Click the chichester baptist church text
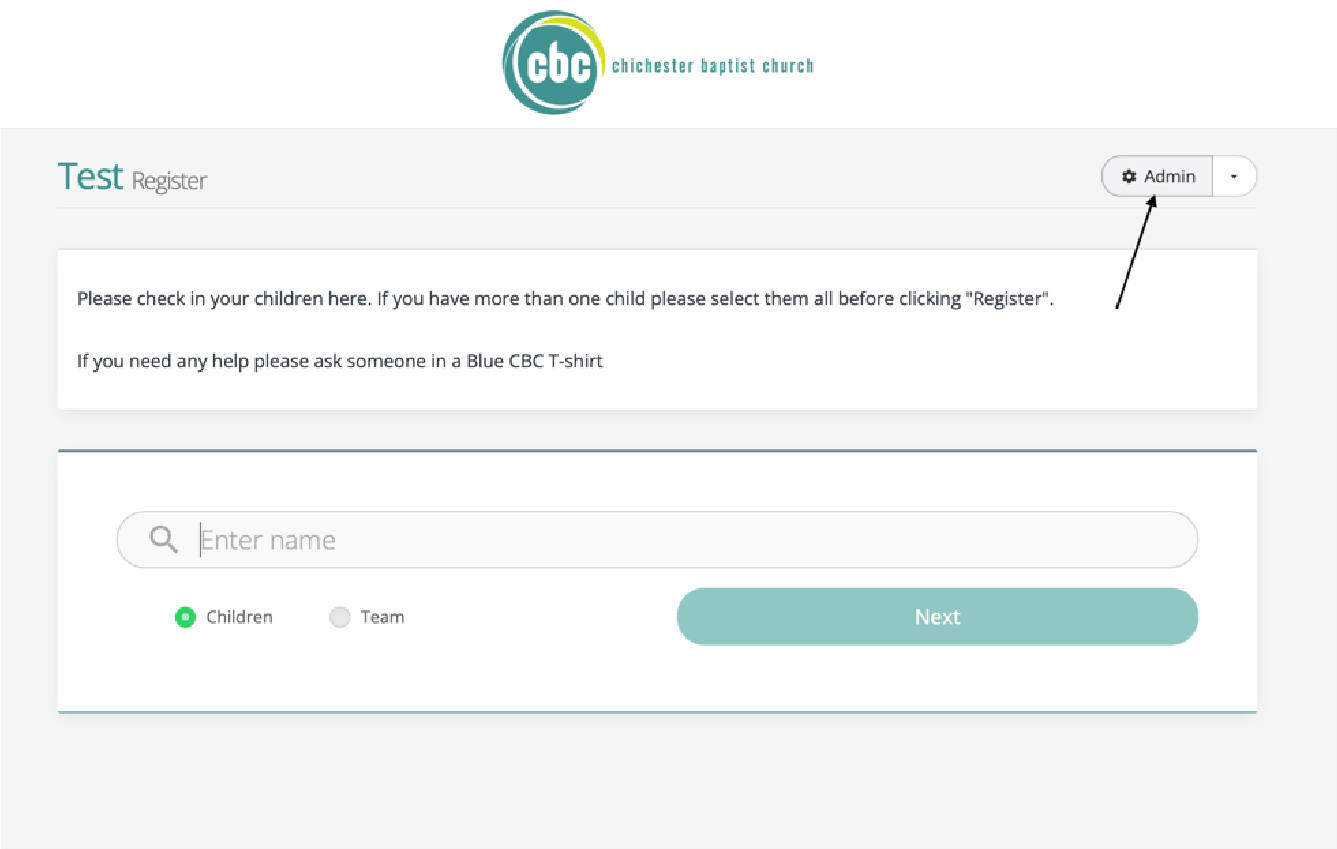 [712, 66]
